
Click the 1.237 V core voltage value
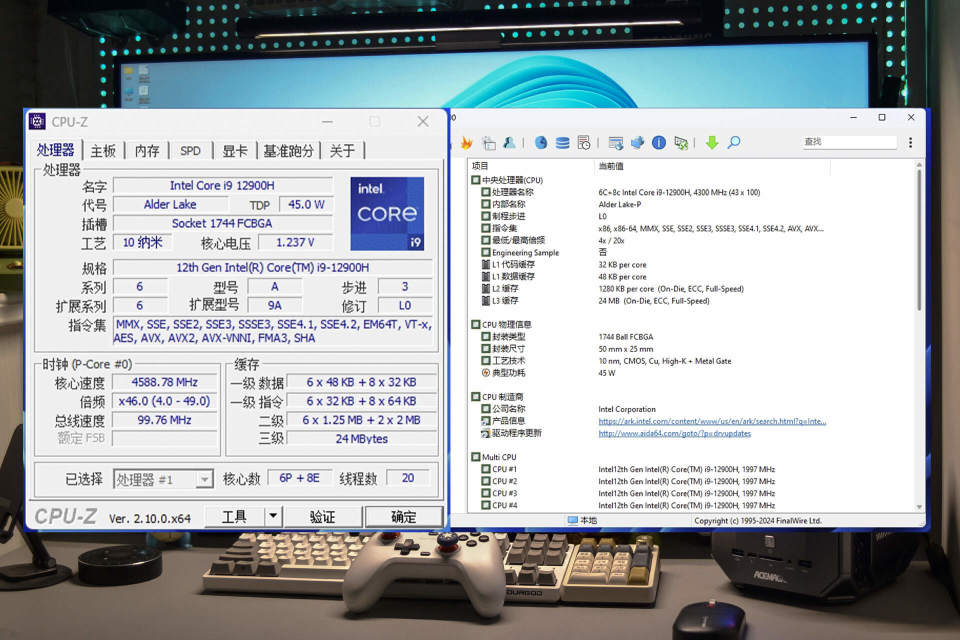pyautogui.click(x=295, y=243)
